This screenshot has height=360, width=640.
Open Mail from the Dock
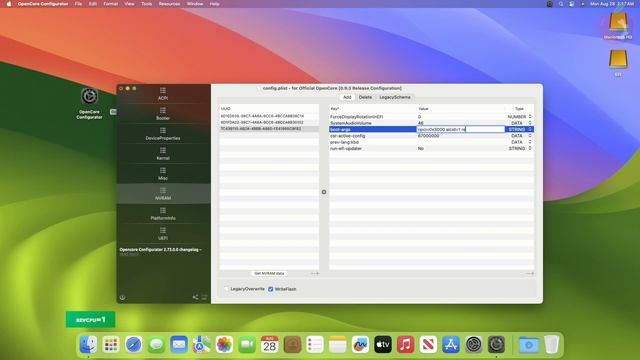(179, 345)
